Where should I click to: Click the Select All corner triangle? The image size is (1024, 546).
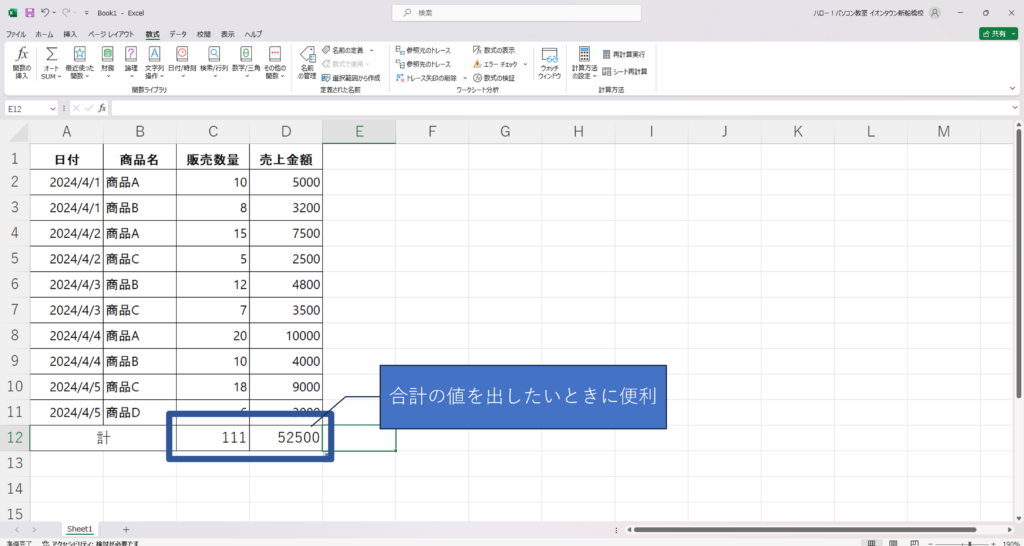click(x=20, y=132)
